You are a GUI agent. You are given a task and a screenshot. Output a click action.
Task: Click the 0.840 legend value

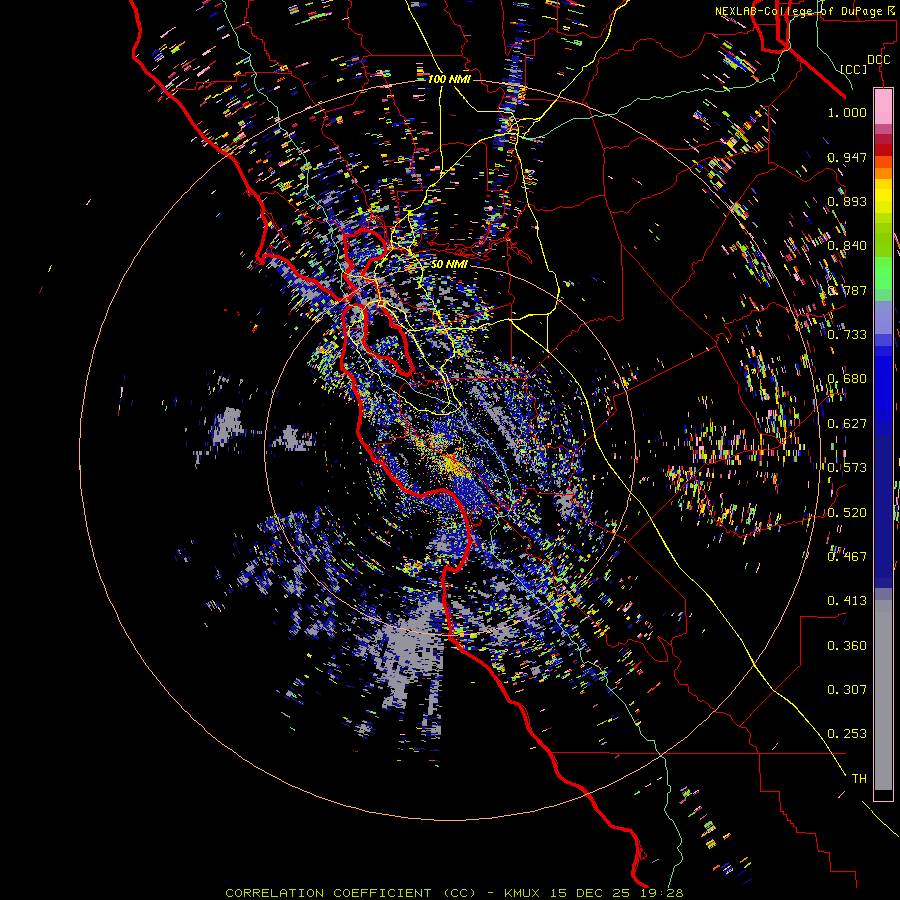point(847,246)
